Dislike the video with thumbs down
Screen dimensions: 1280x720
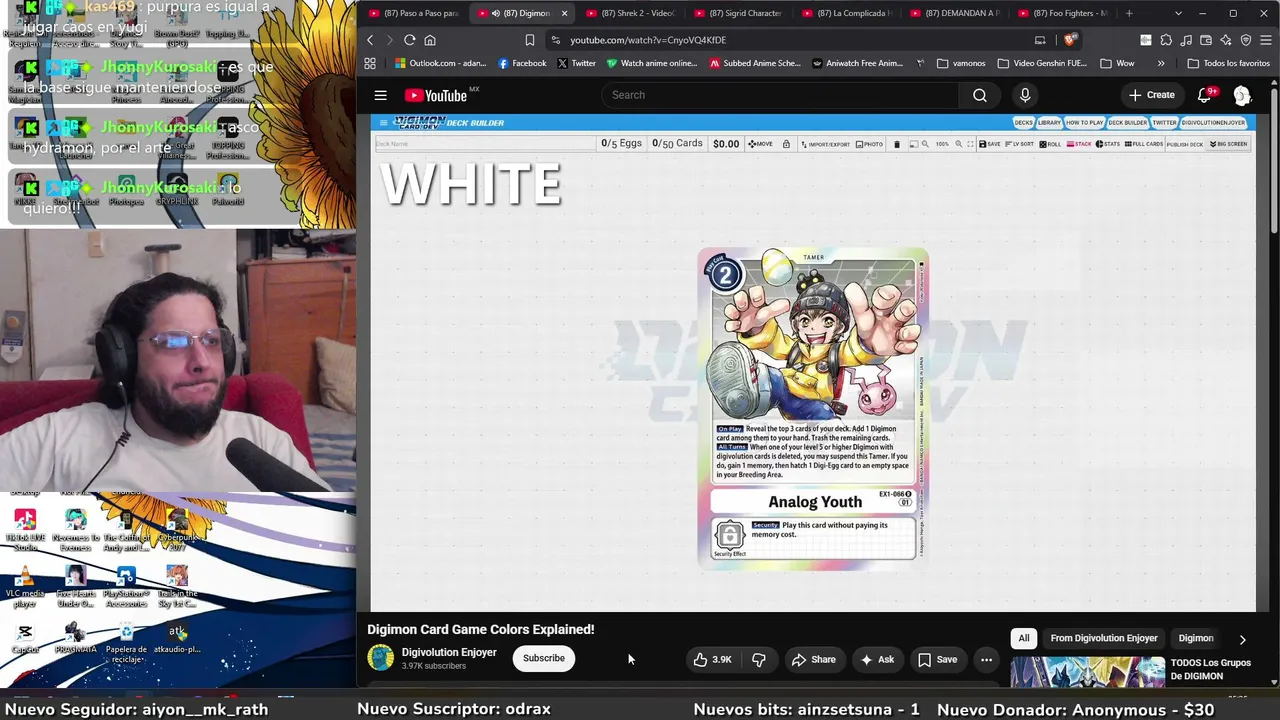(759, 659)
